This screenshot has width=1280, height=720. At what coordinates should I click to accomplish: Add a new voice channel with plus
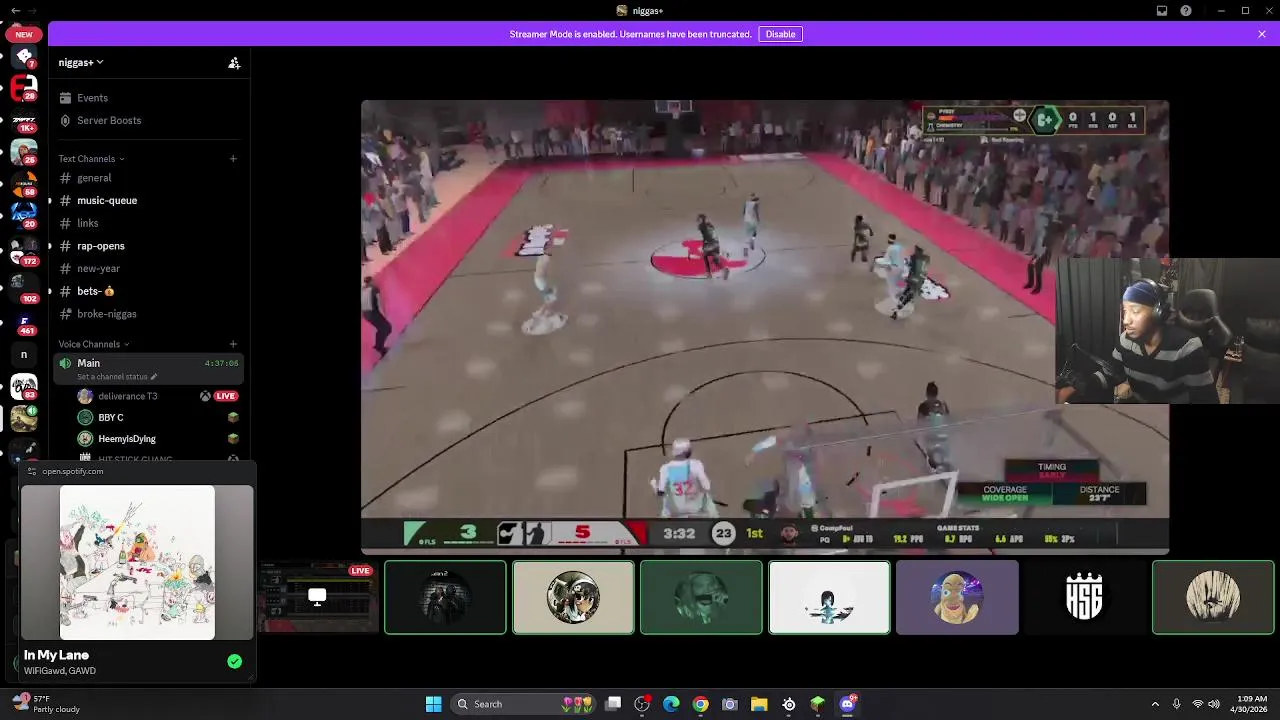pos(233,344)
